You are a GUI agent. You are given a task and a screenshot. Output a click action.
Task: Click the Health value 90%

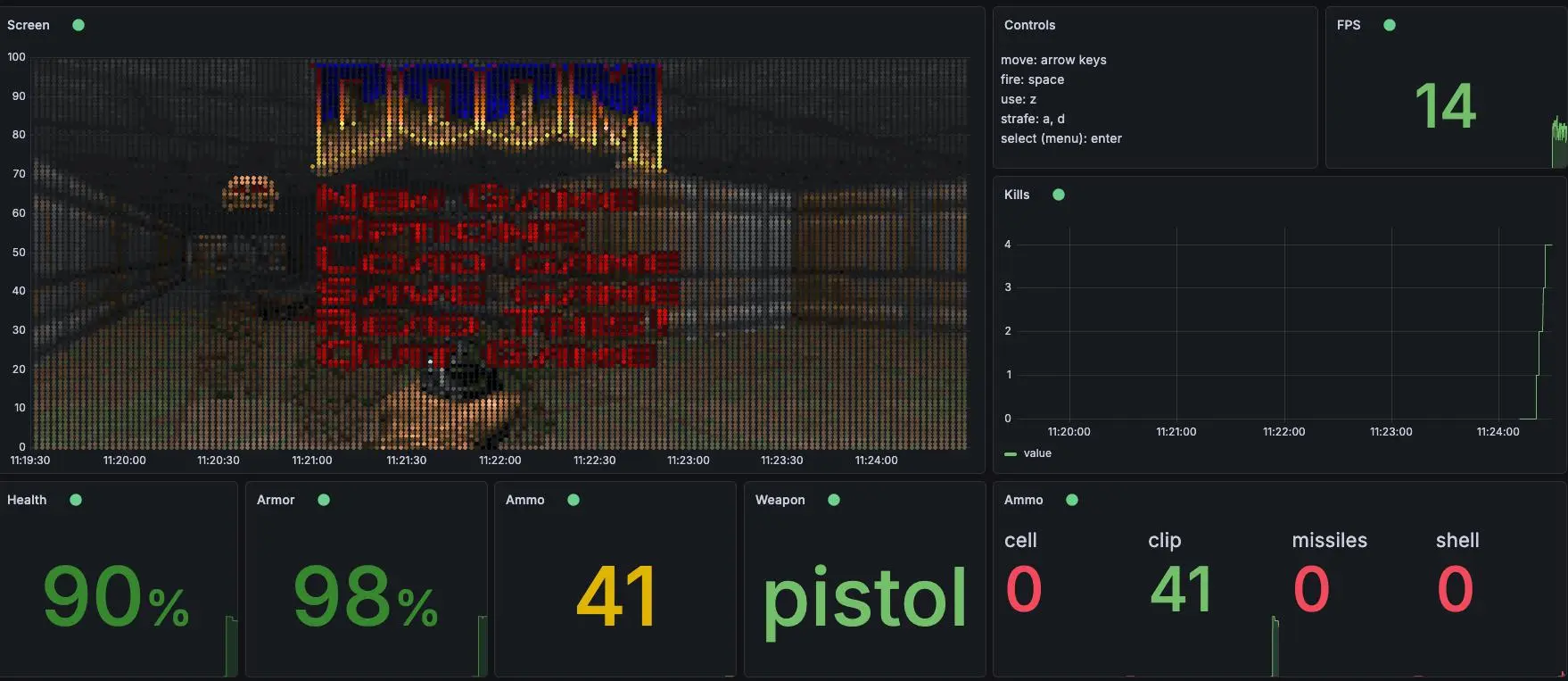point(116,596)
